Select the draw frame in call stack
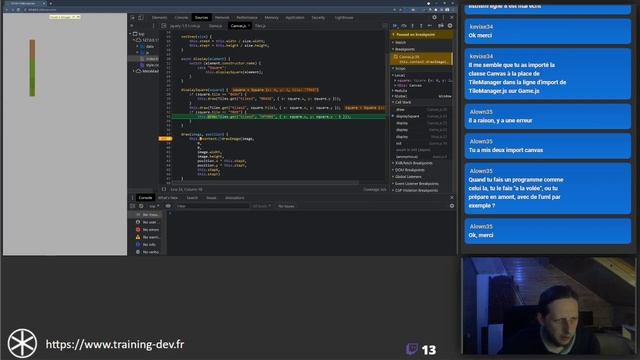Viewport: 640px width, 360px height. (421, 109)
